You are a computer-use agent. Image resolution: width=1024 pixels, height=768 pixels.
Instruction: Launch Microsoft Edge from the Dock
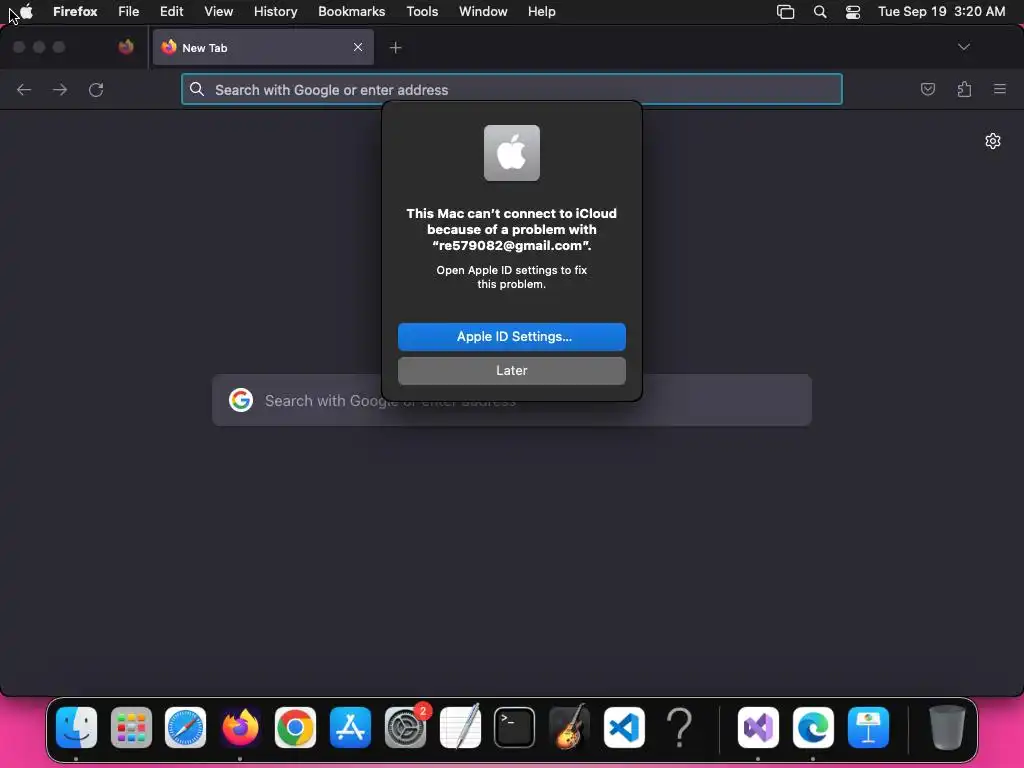coord(813,728)
